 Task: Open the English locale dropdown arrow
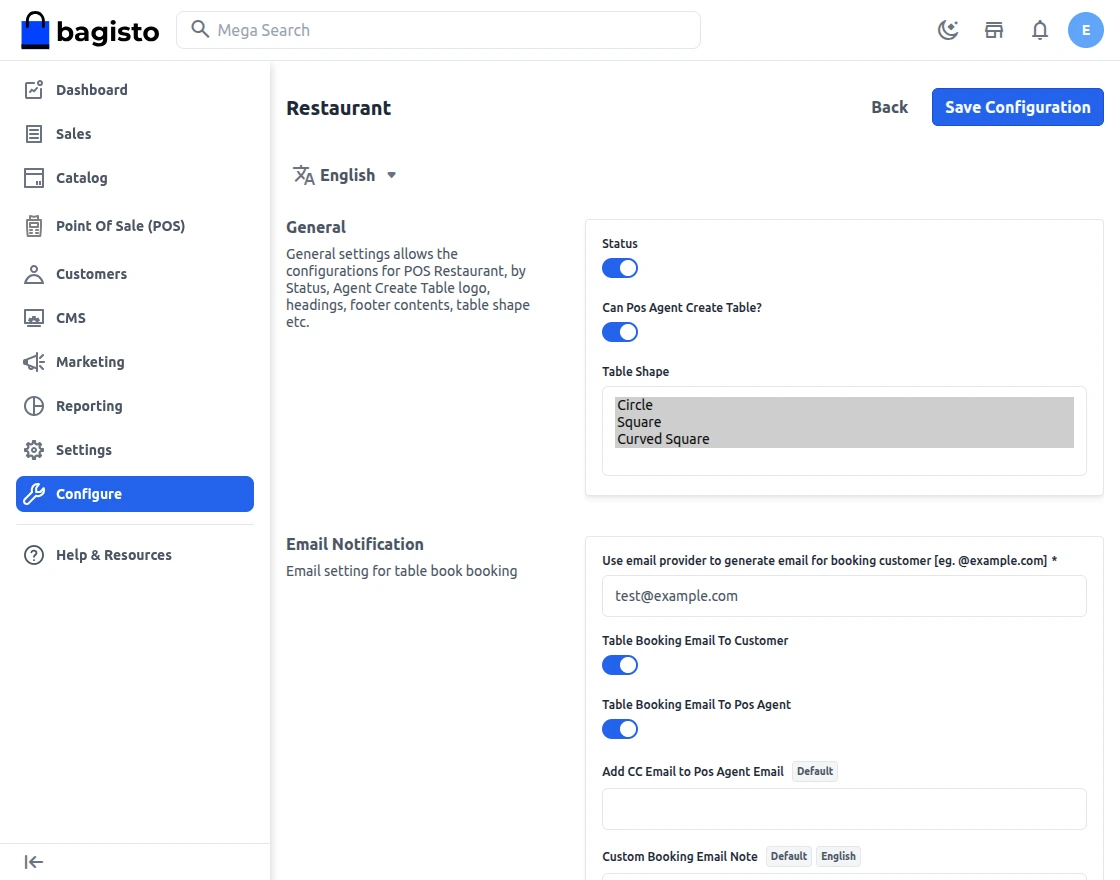click(391, 175)
